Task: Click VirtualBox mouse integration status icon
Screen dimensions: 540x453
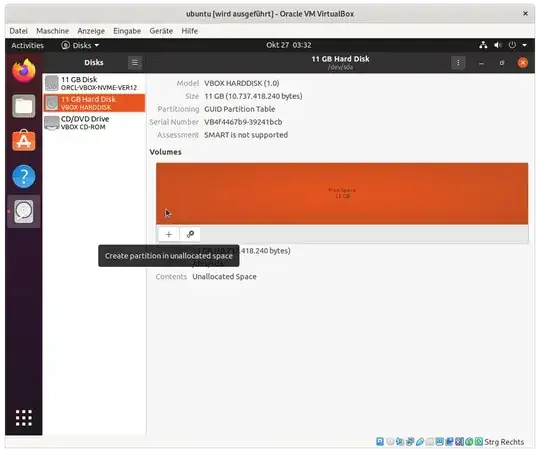Action: pos(469,442)
